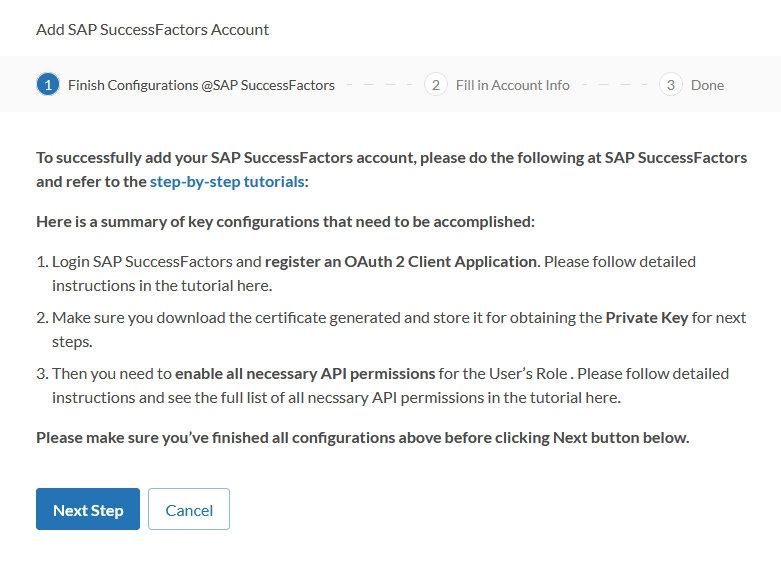Click the bold 'Private Key' text
This screenshot has height=575, width=781.
click(645, 317)
